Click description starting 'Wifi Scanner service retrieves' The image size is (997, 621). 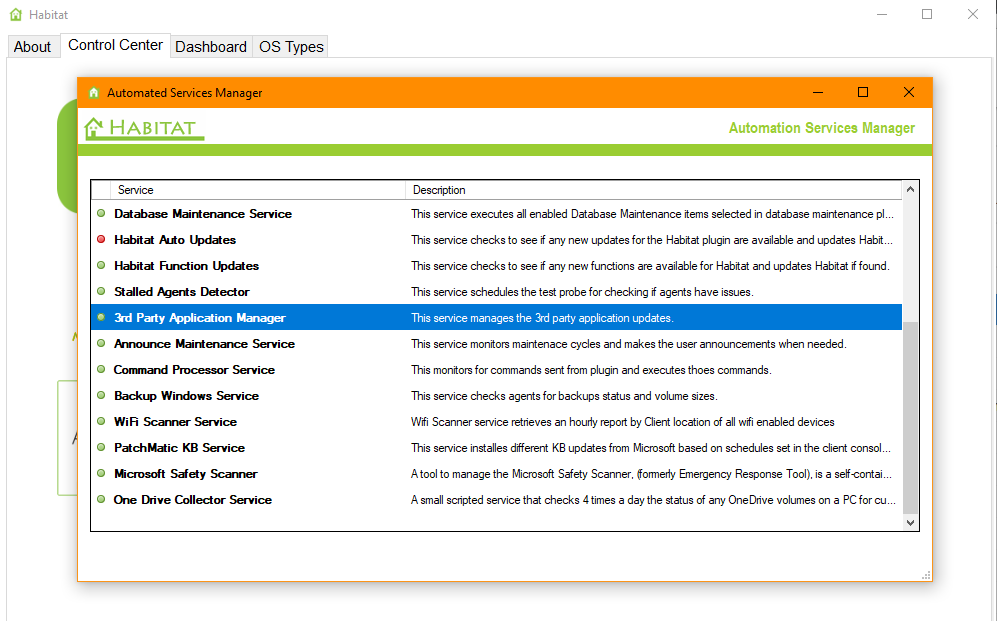tap(622, 422)
